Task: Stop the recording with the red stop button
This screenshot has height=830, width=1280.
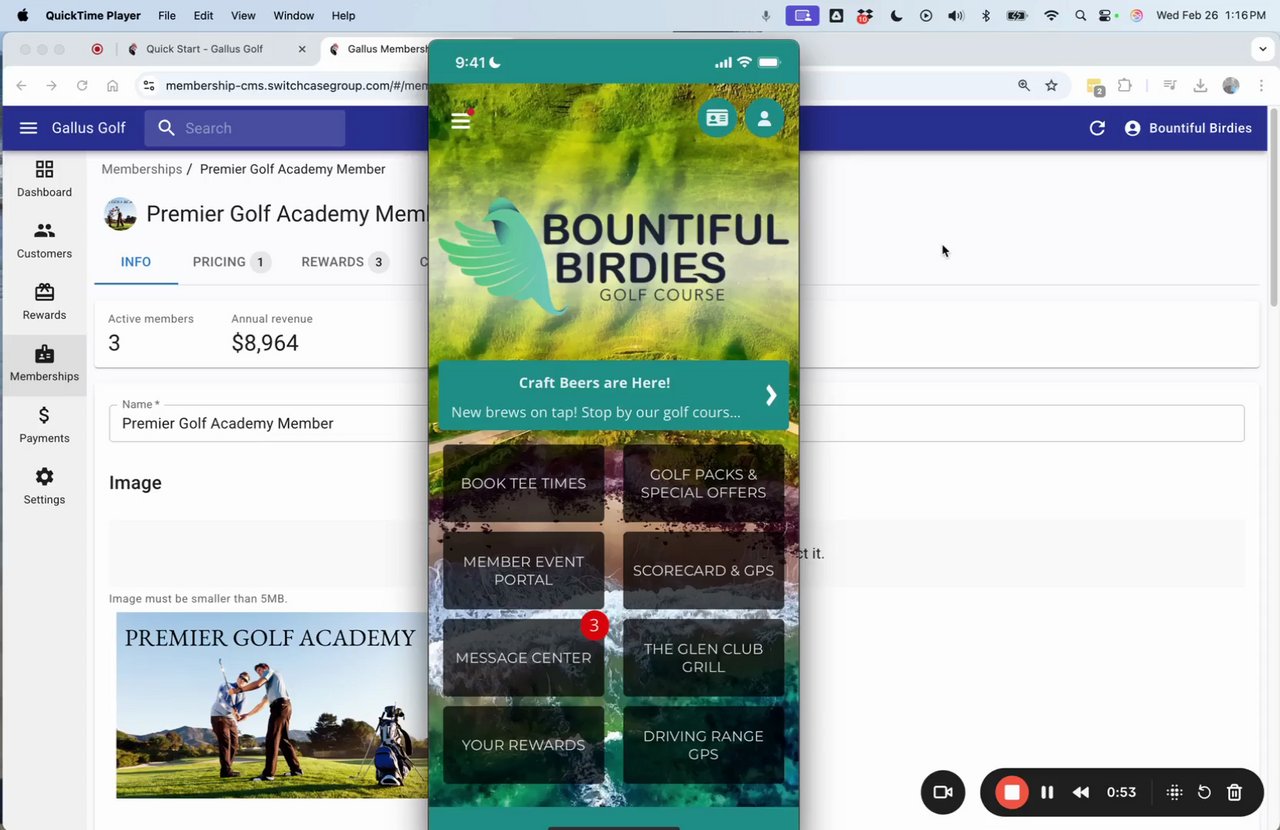Action: click(x=1012, y=792)
